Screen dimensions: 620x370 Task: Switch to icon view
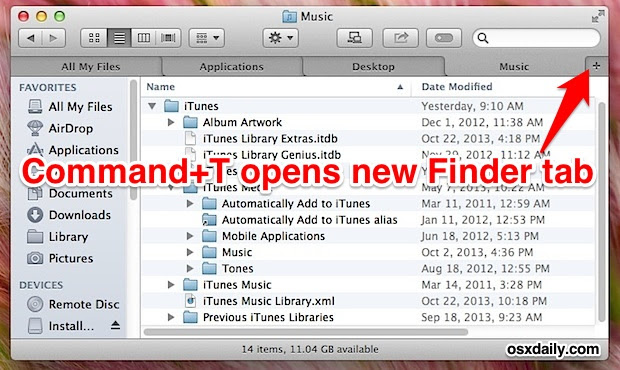(94, 38)
